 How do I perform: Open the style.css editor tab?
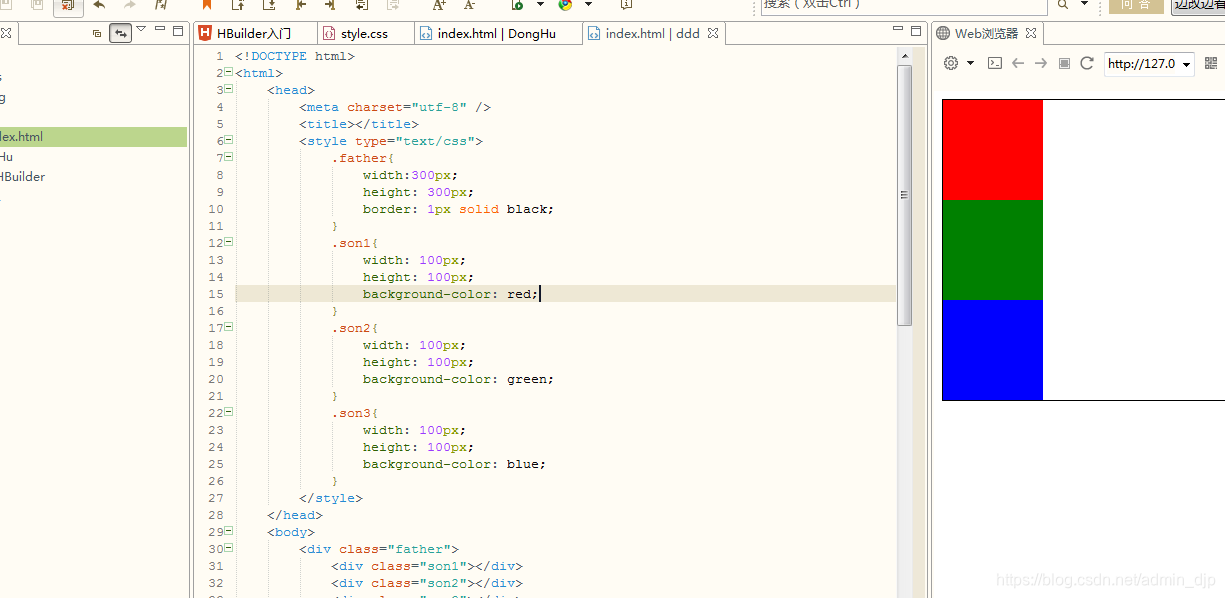pos(364,33)
